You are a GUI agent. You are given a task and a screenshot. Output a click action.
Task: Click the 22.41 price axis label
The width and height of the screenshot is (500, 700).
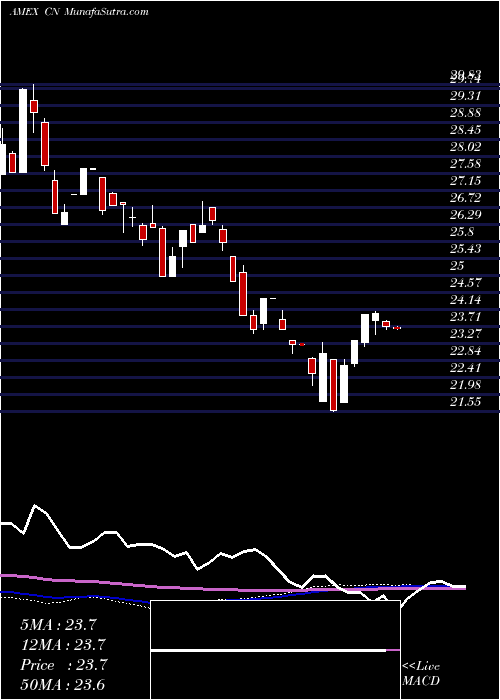point(466,367)
